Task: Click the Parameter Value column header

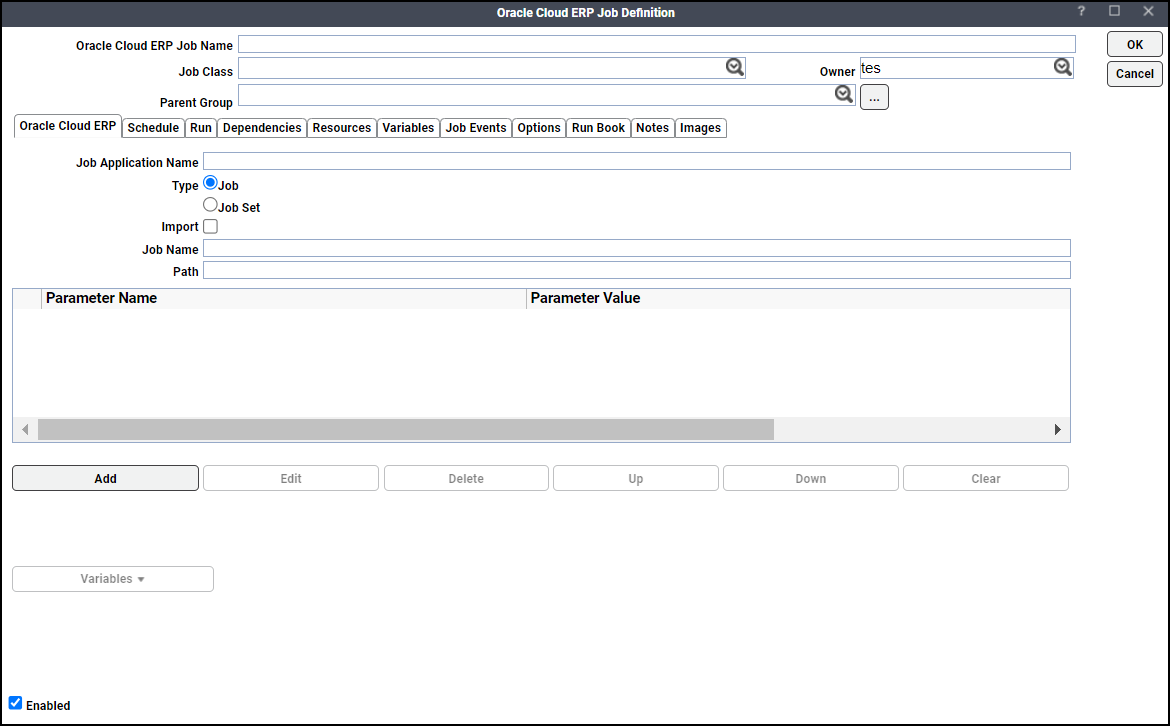Action: [x=798, y=298]
